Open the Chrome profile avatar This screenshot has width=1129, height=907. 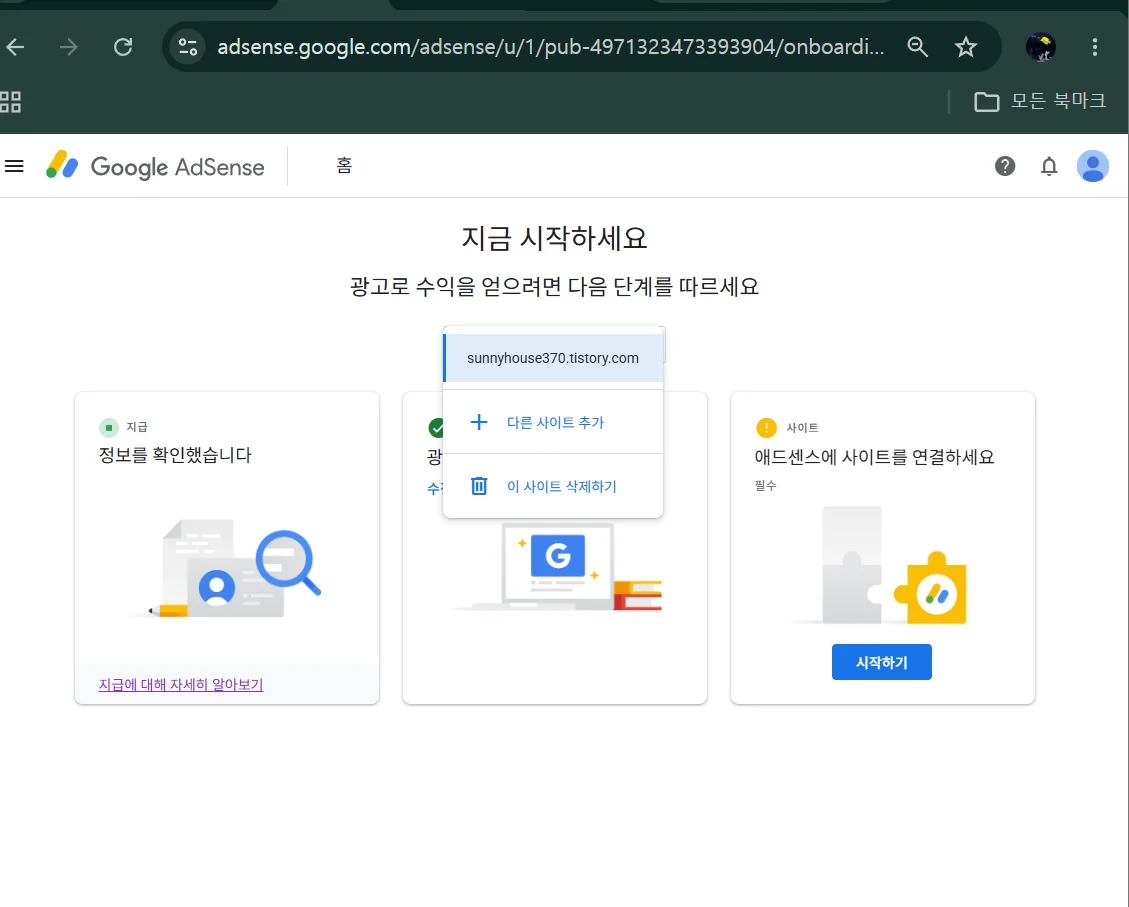(x=1040, y=48)
